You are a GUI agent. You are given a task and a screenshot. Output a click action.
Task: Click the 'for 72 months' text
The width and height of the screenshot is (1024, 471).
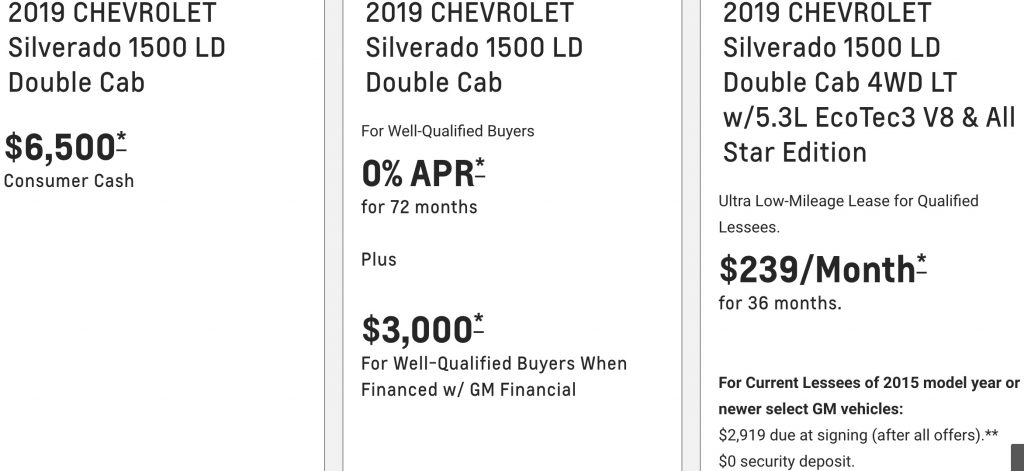point(419,207)
